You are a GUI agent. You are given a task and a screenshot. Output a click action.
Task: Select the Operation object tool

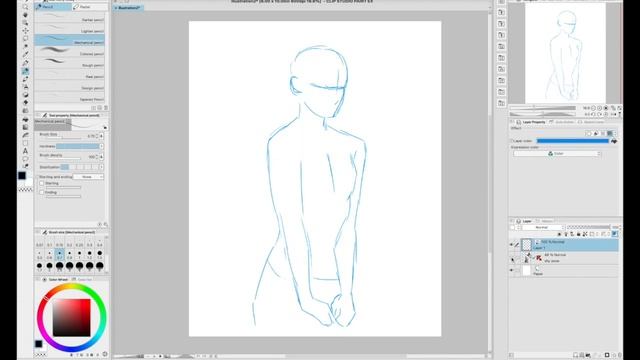(25, 23)
